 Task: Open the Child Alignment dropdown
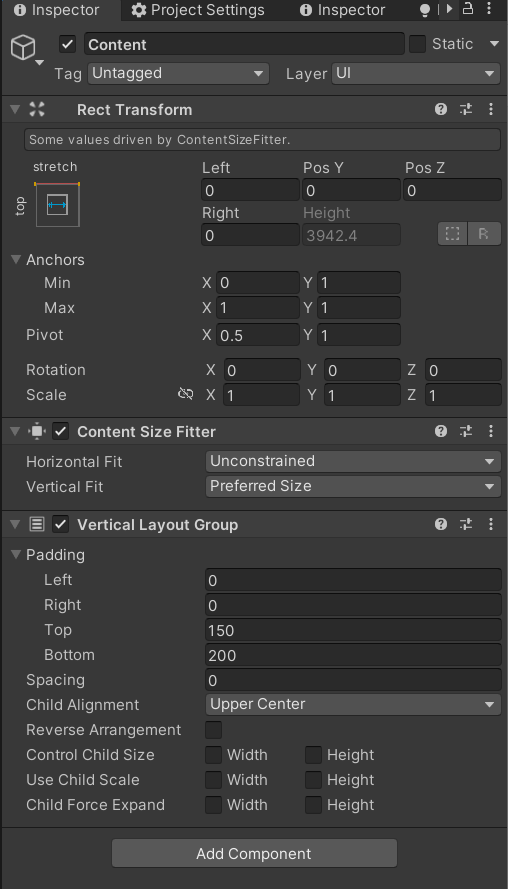[x=353, y=704]
